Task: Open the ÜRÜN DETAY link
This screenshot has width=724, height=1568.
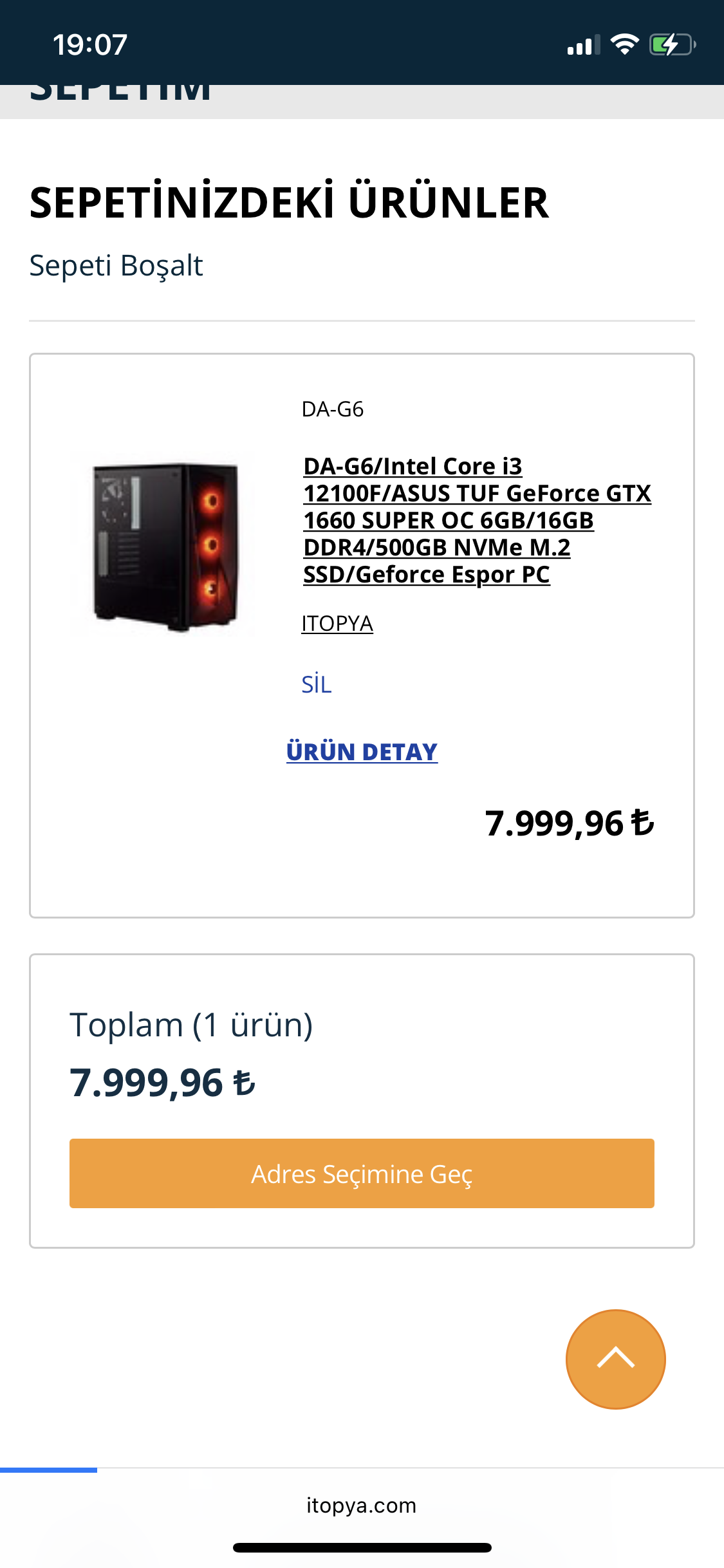Action: tap(362, 752)
